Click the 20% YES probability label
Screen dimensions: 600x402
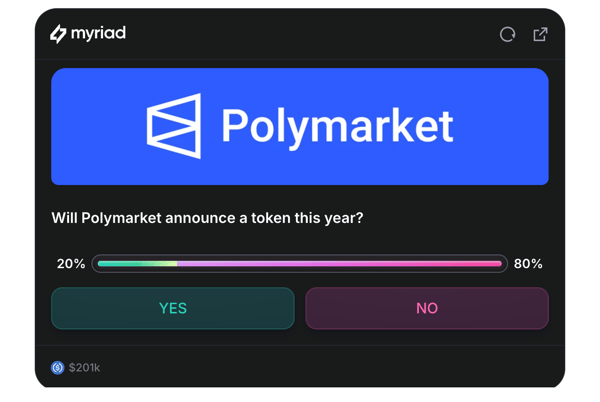(x=71, y=264)
